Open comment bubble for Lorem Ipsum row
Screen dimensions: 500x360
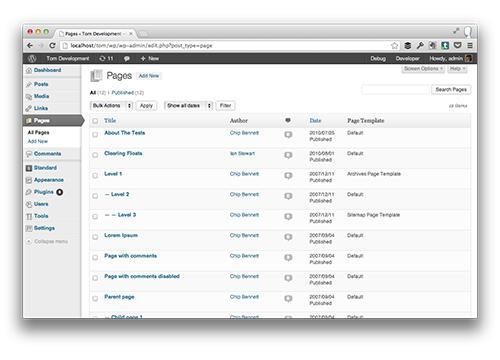[x=288, y=237]
